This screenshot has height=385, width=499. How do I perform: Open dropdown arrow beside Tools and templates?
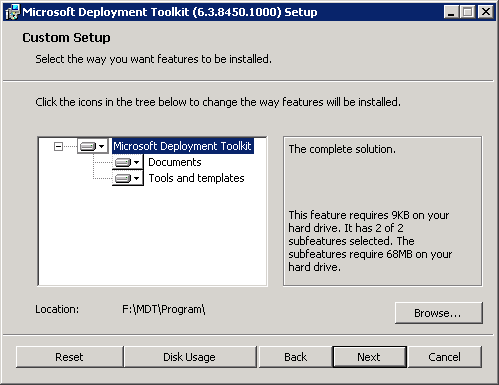(x=137, y=178)
